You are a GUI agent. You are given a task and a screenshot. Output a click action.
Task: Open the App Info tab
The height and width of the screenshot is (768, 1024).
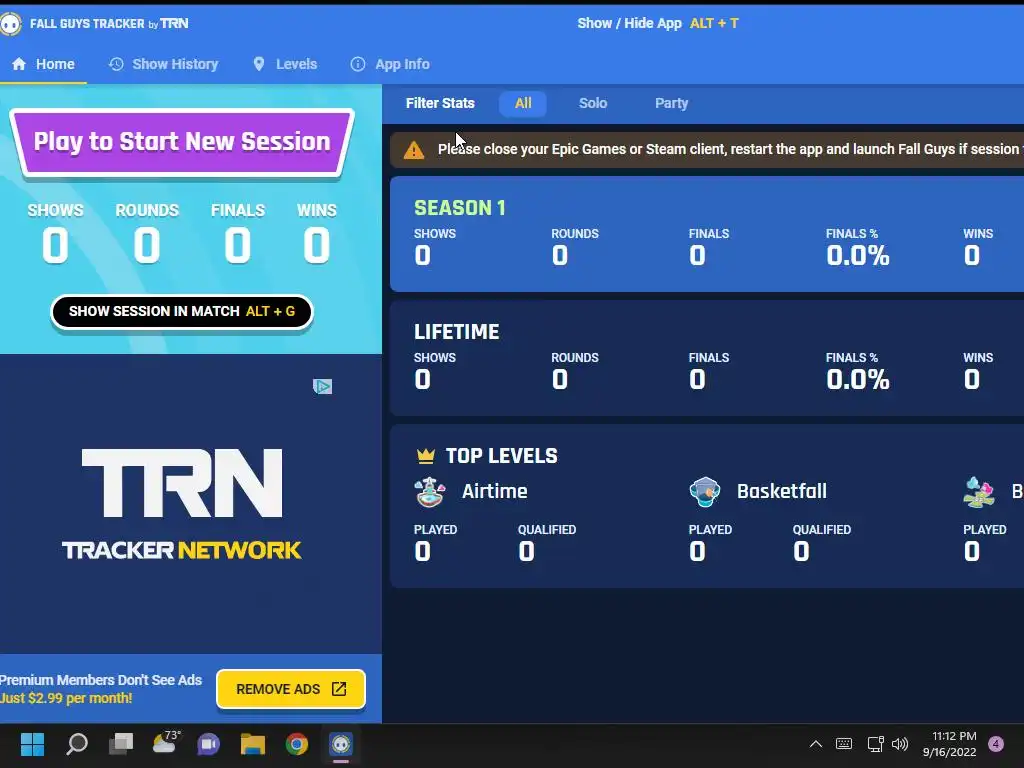click(390, 64)
